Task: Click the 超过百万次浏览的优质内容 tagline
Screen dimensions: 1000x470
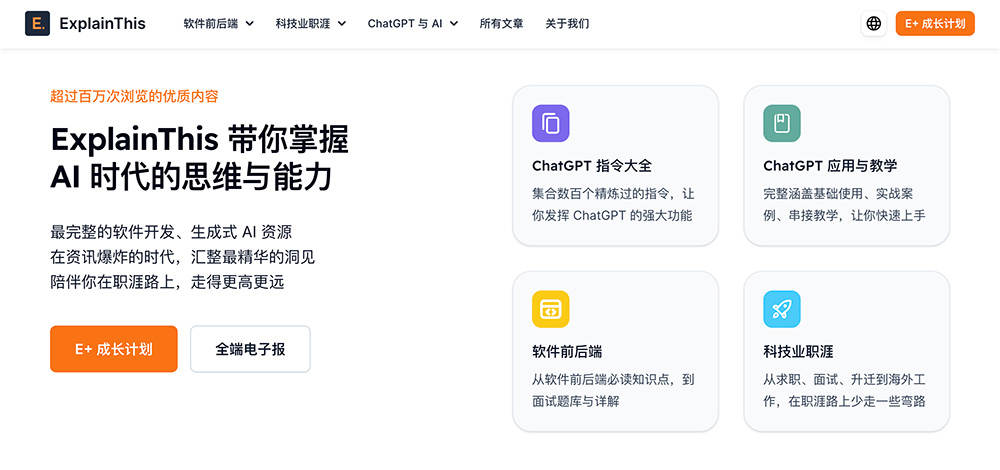Action: tap(135, 96)
